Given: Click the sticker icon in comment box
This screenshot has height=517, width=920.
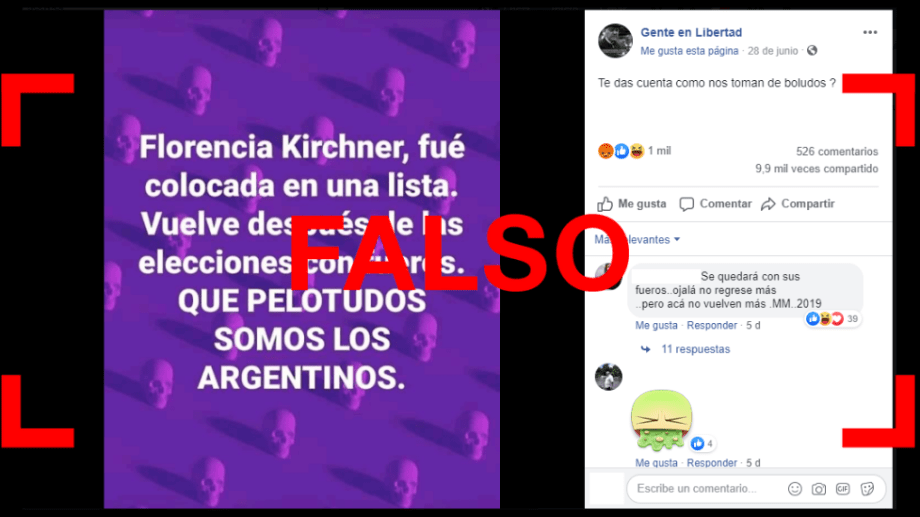Looking at the screenshot, I should (867, 489).
